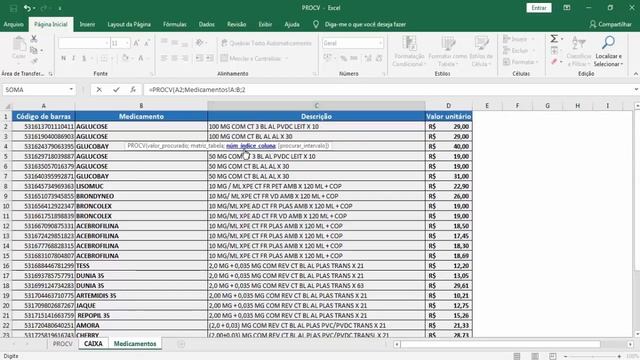Switch to the PROCV sheet tab

[x=62, y=344]
